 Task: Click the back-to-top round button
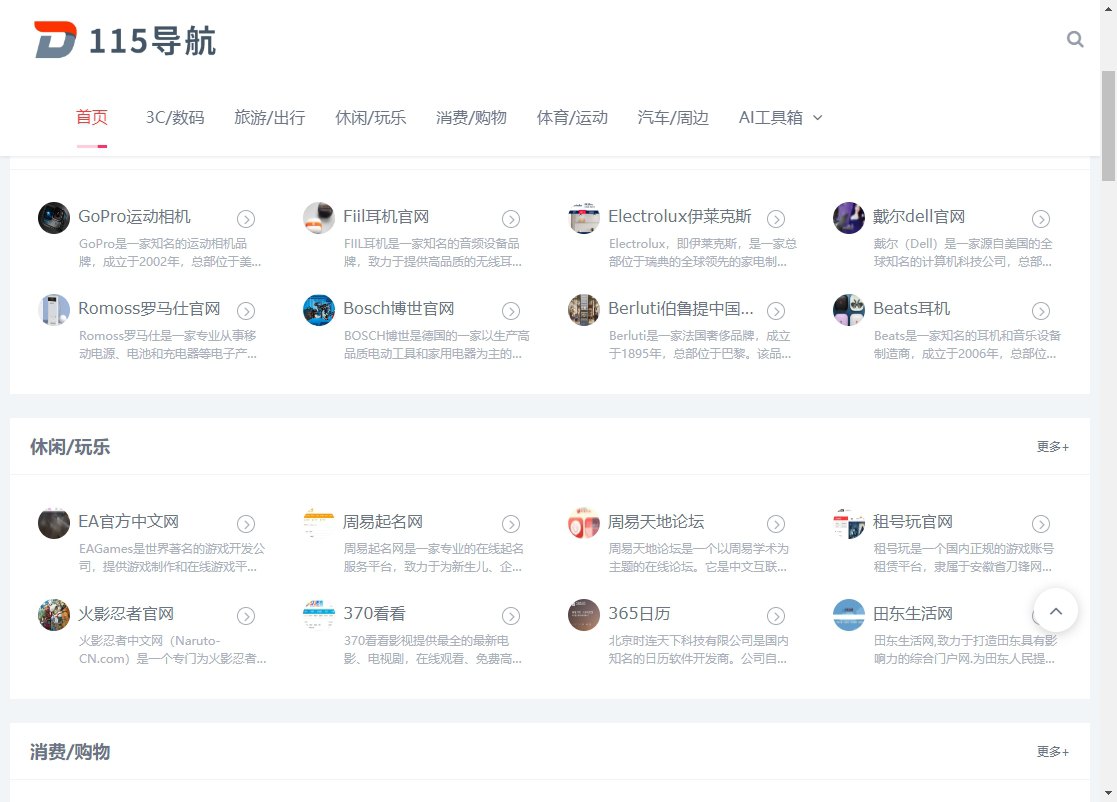[x=1056, y=610]
